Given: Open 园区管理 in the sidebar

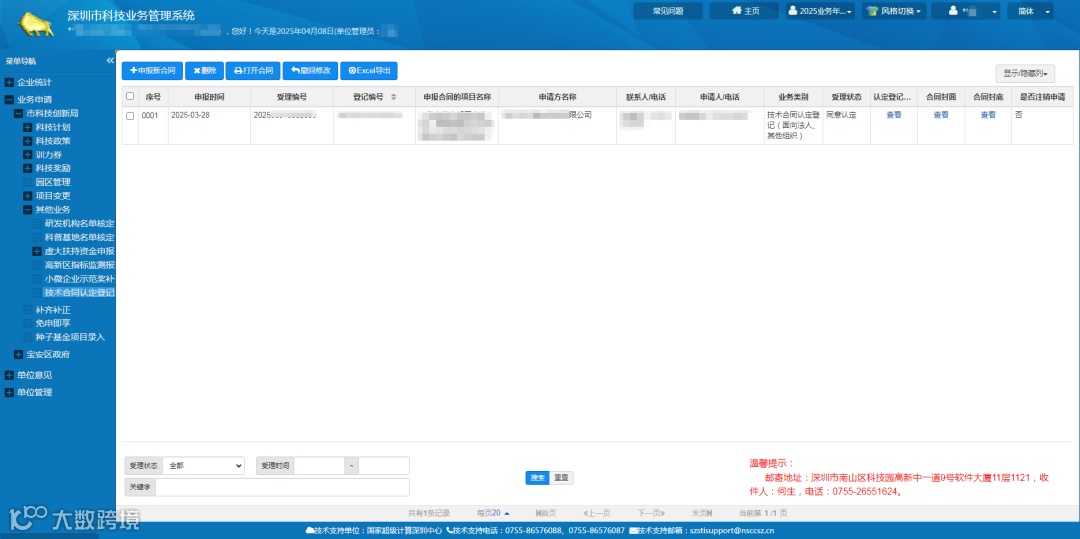Looking at the screenshot, I should point(52,182).
